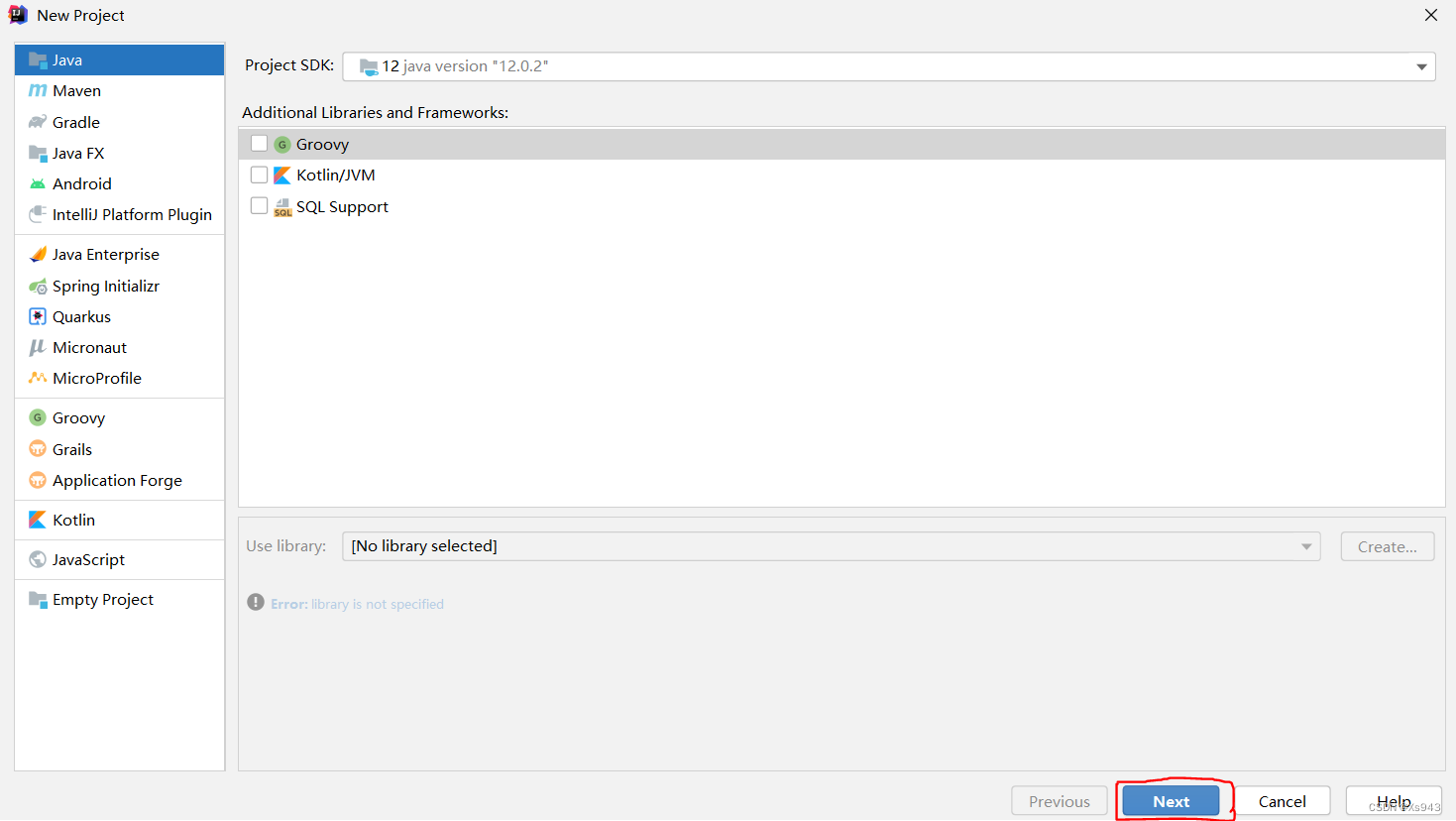
Task: Click the Groovy icon in frameworks list
Action: click(x=282, y=145)
